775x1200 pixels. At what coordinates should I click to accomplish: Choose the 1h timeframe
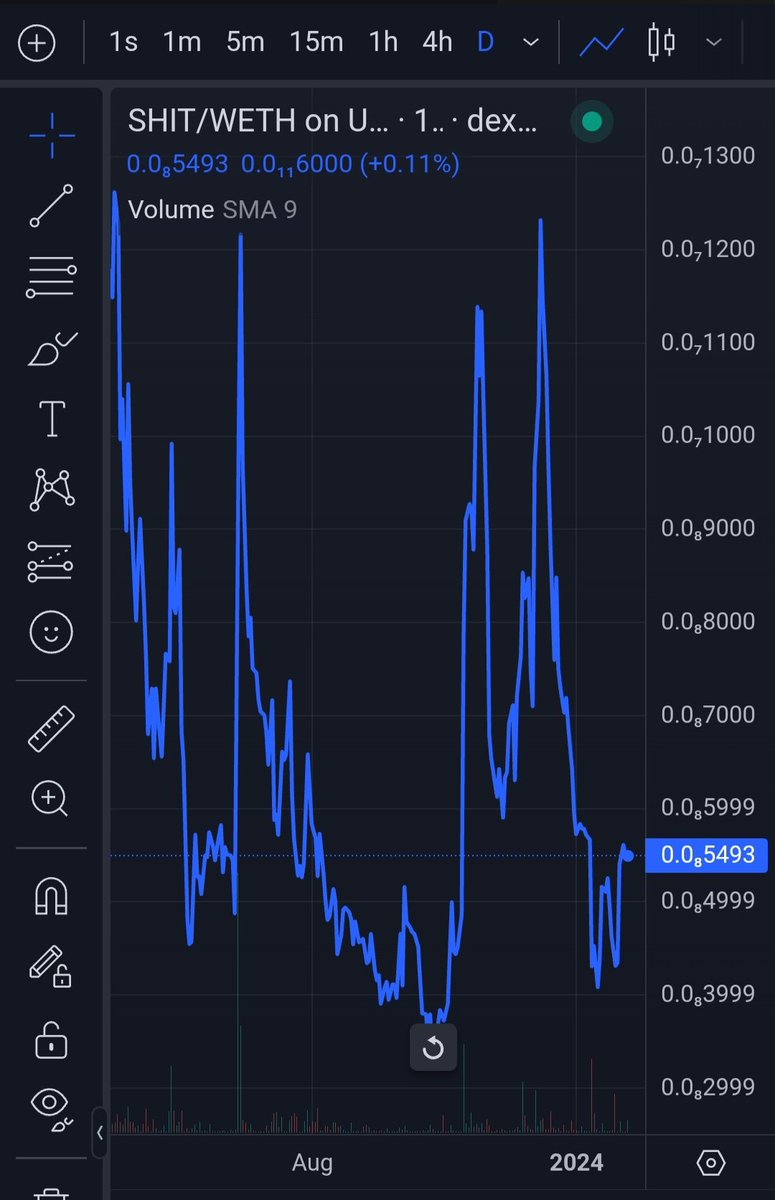383,43
